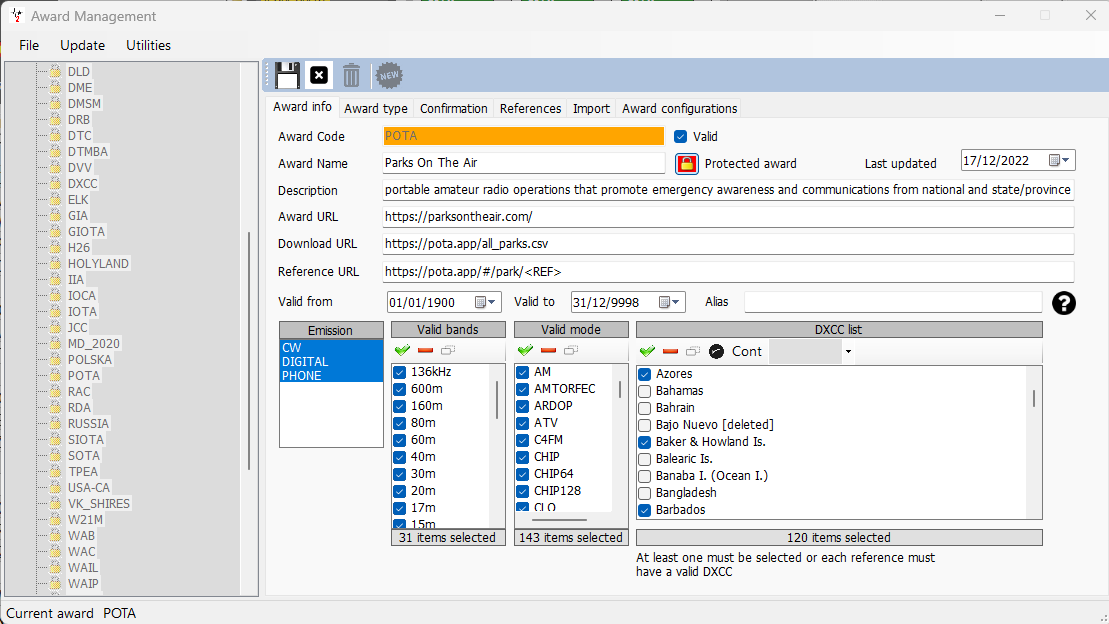1109x624 pixels.
Task: Click folder icon of DLD tree item
Action: click(55, 71)
